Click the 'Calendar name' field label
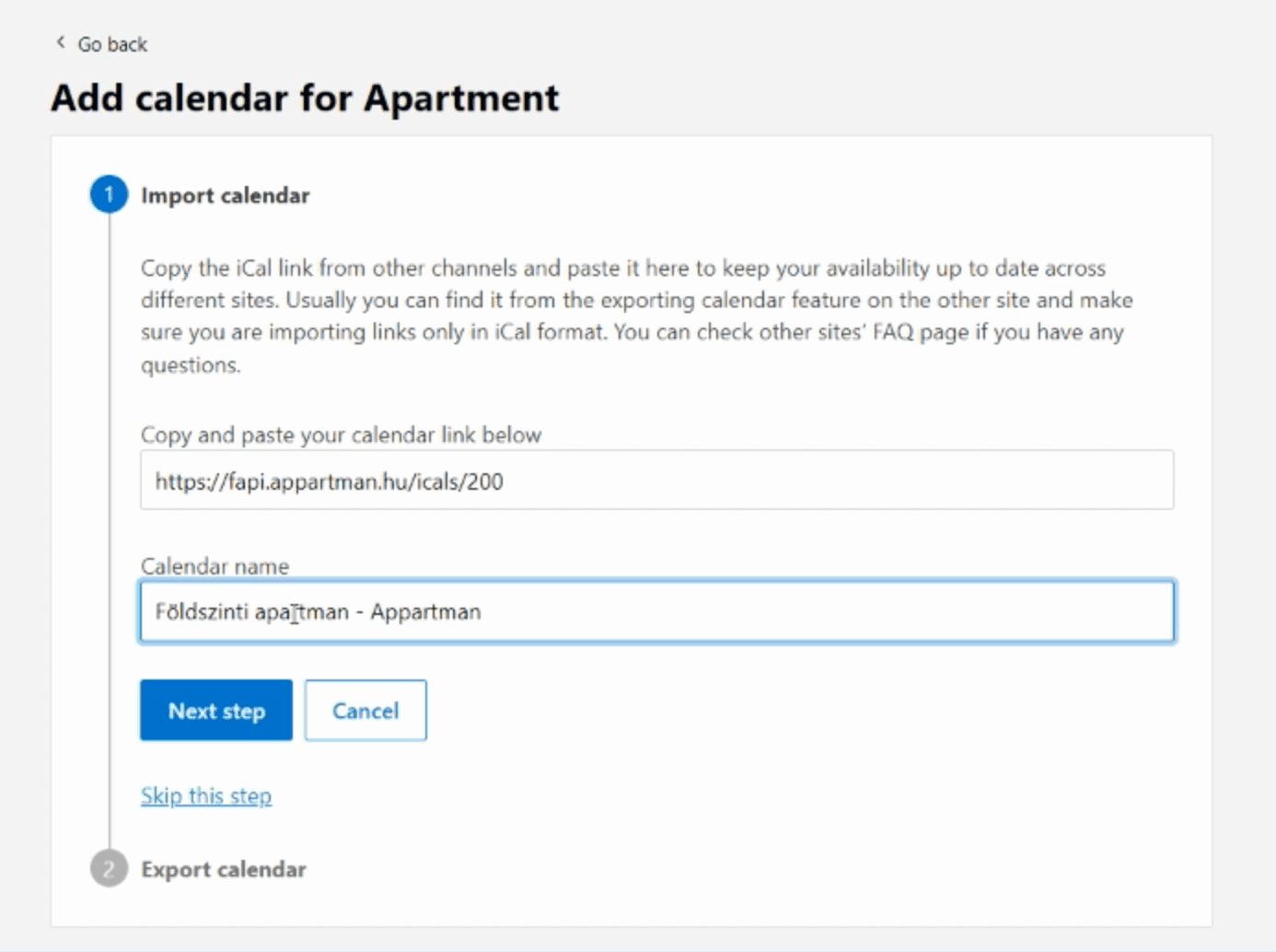The height and width of the screenshot is (952, 1276). pyautogui.click(x=215, y=566)
